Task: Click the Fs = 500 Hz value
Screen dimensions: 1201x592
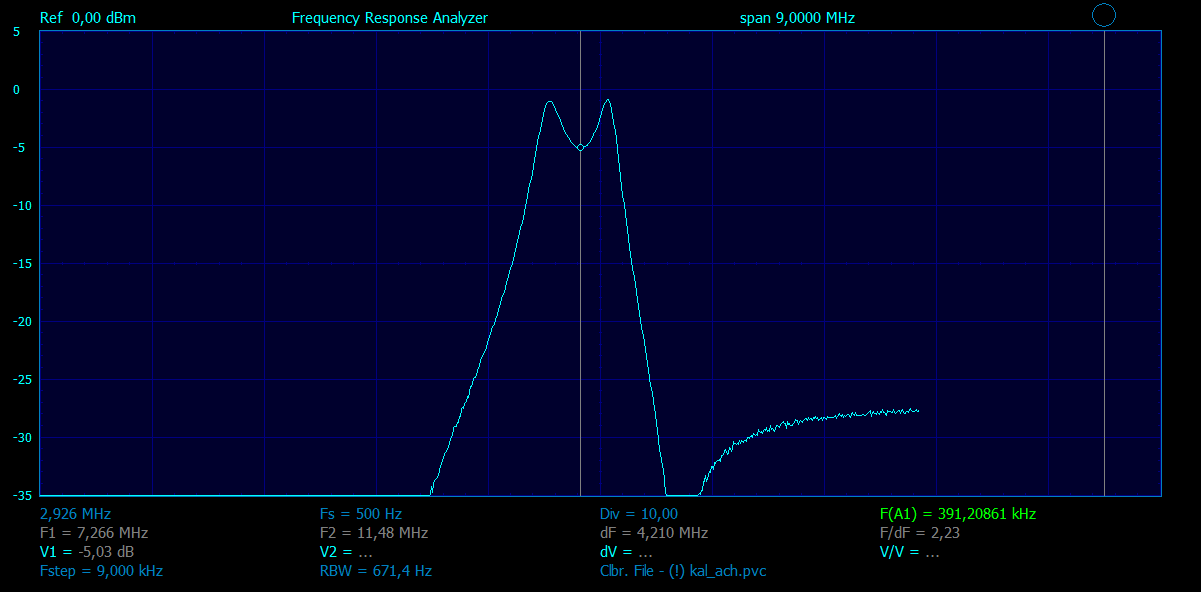Action: click(x=363, y=514)
